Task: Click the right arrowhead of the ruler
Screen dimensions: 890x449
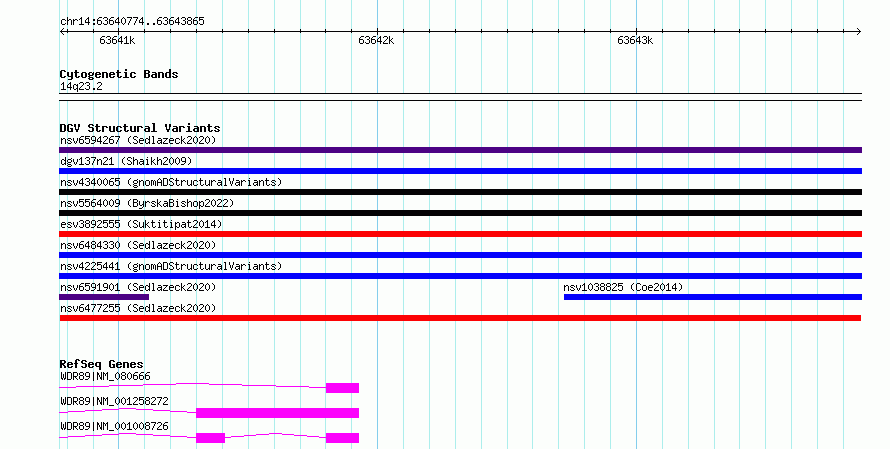Action: coord(859,31)
